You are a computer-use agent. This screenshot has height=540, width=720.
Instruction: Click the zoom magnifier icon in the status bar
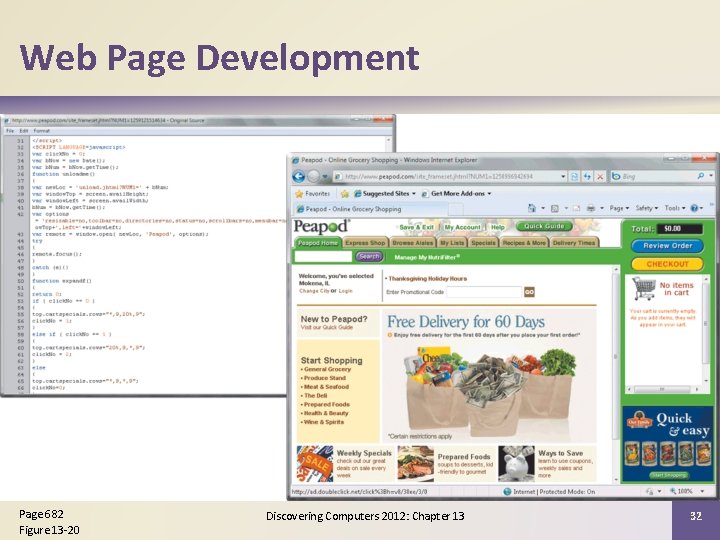pyautogui.click(x=673, y=491)
